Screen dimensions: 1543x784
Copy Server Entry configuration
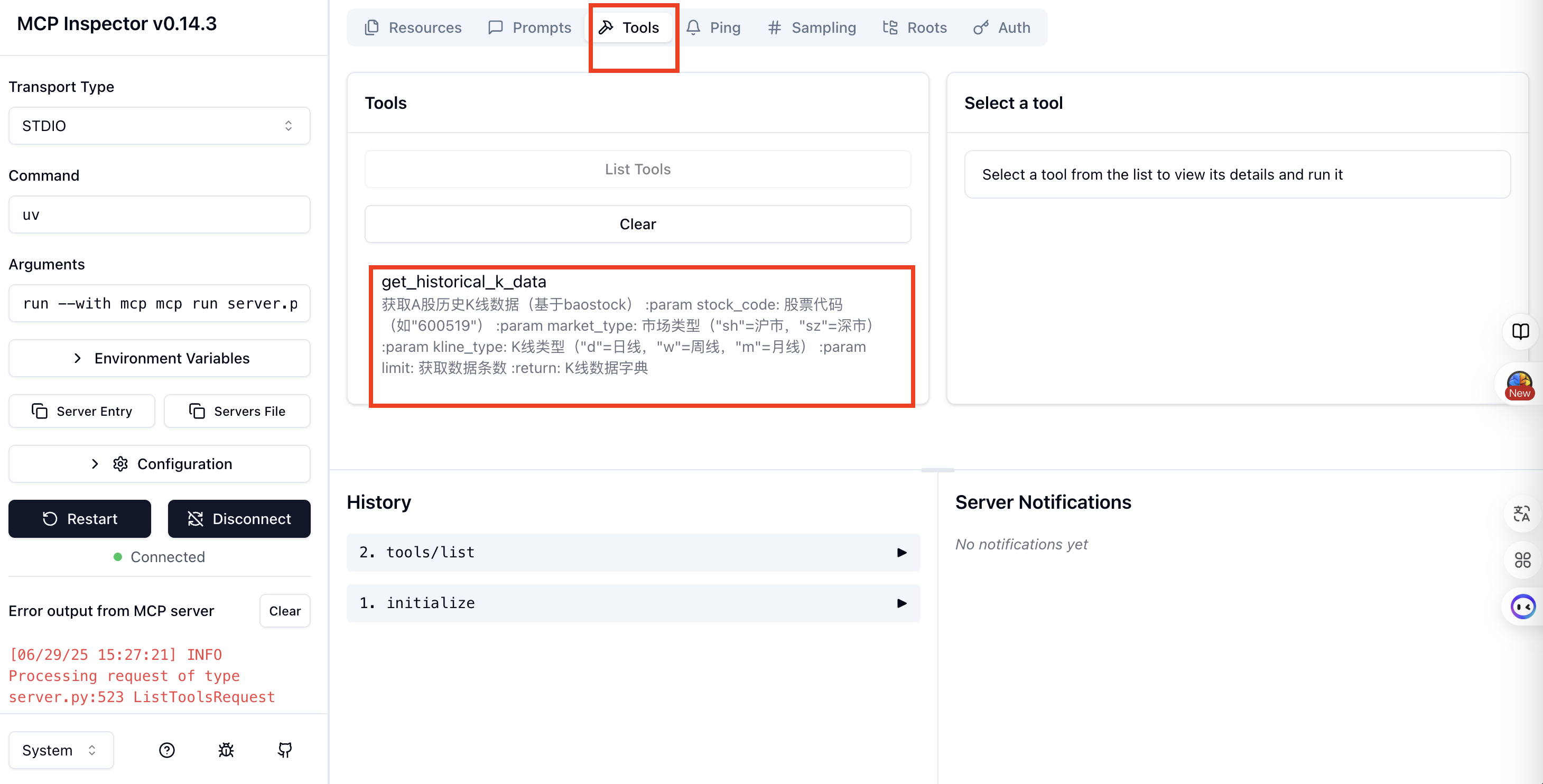point(81,411)
